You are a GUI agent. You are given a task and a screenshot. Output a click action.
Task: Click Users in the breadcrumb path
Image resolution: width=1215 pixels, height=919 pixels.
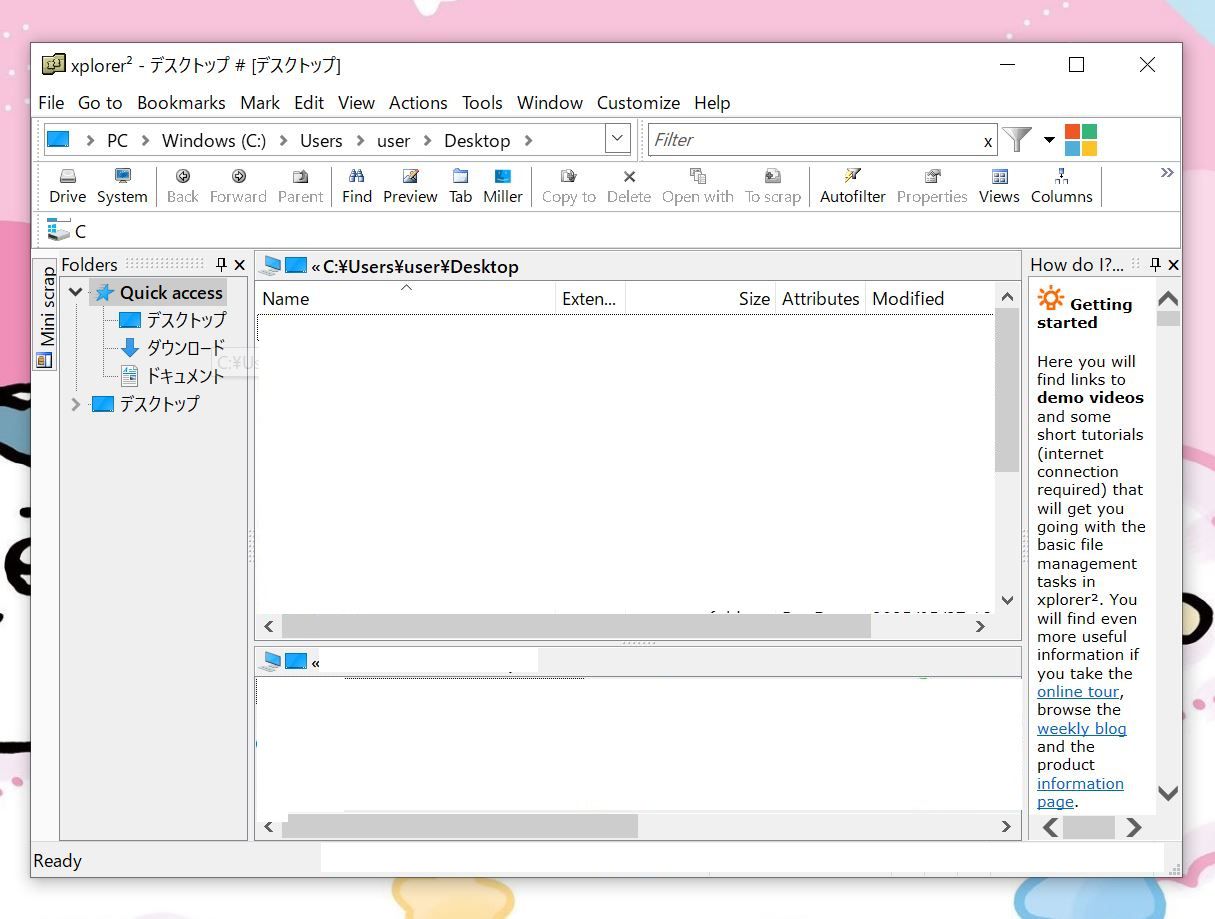pos(321,141)
